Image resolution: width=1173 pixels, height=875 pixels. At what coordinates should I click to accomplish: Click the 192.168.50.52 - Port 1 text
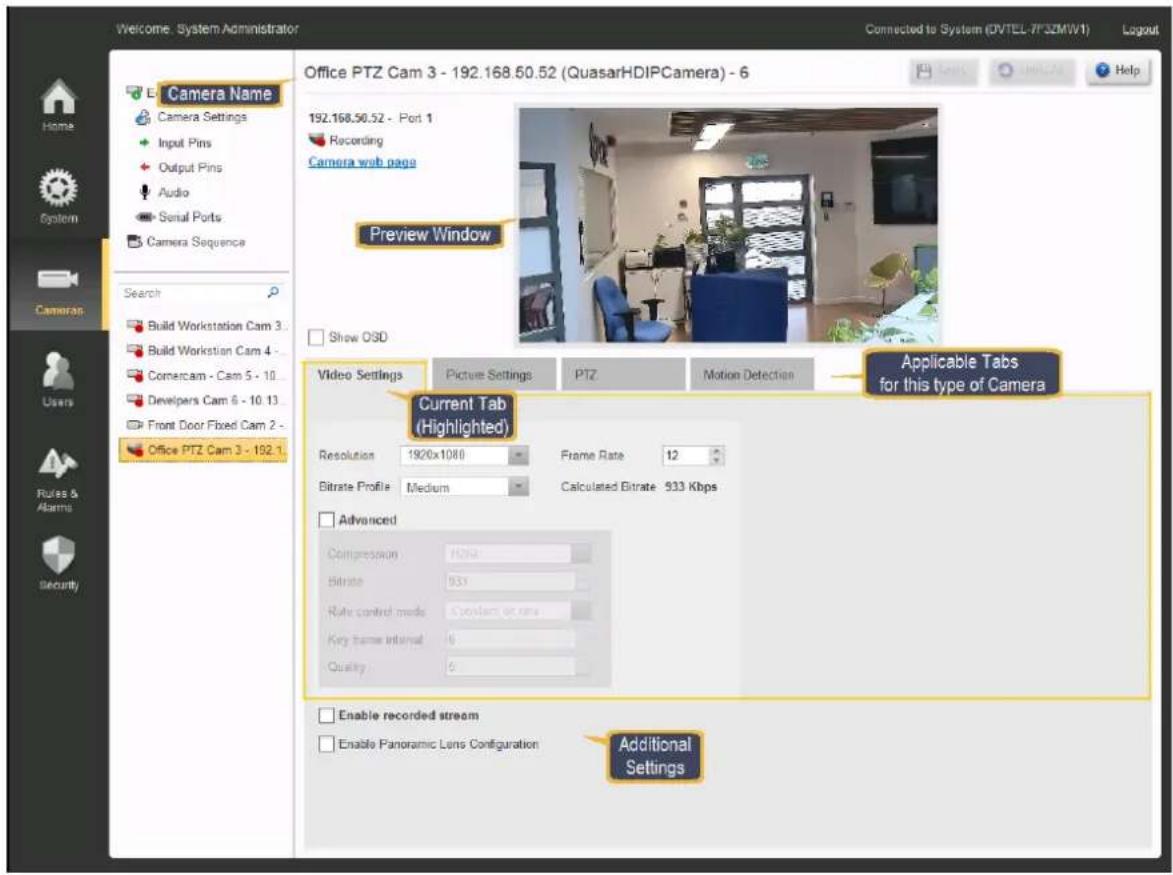[370, 118]
